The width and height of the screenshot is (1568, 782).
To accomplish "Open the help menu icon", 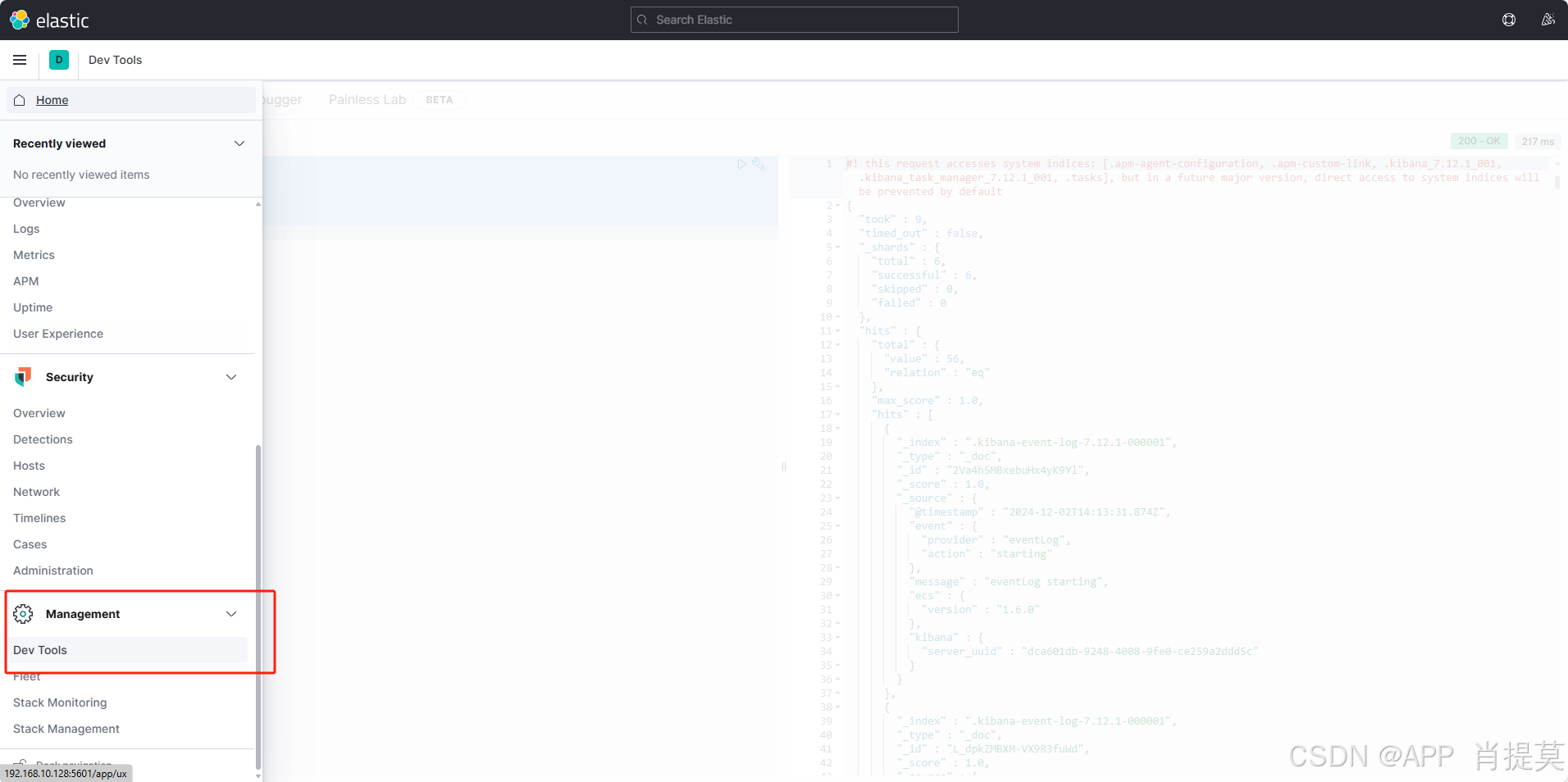I will pos(1509,20).
